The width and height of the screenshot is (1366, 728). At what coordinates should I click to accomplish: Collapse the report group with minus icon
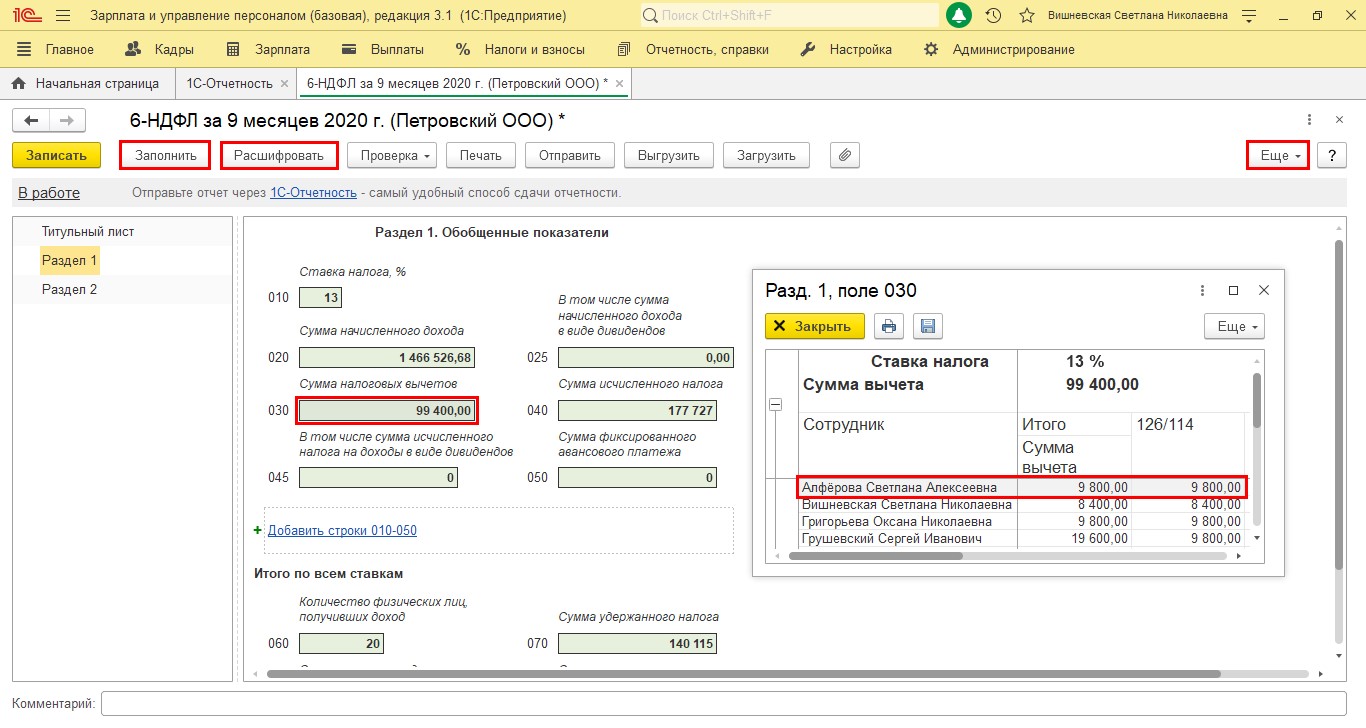click(775, 404)
